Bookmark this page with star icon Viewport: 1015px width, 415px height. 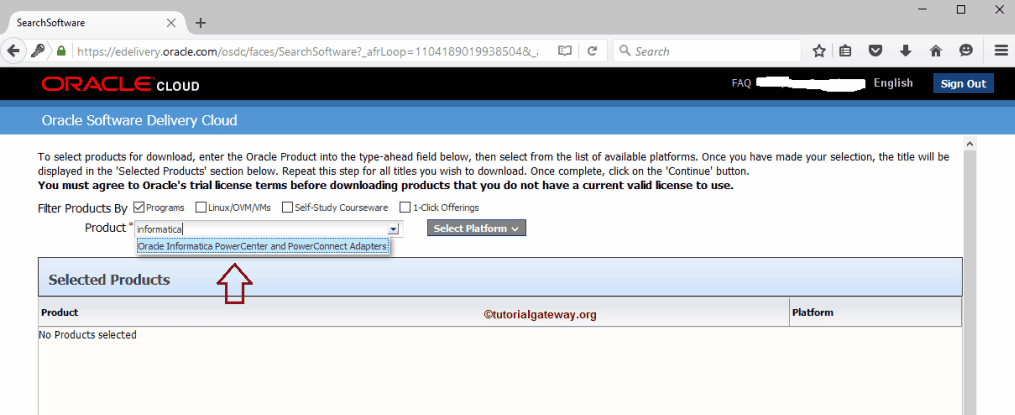pos(819,50)
